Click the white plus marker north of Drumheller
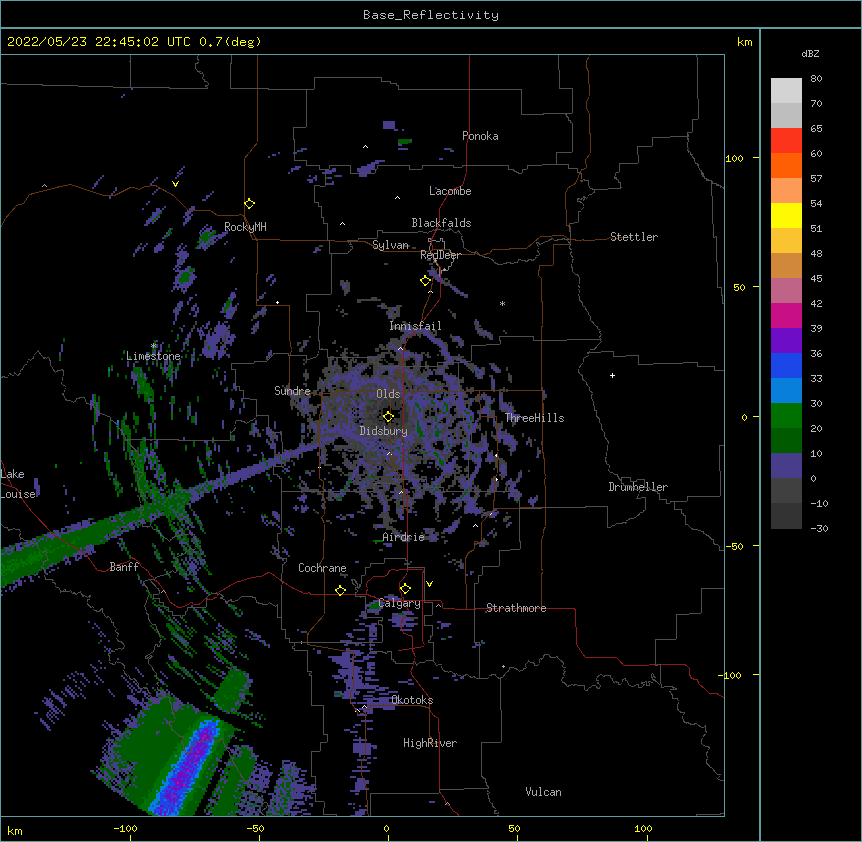The image size is (862, 842). tap(612, 375)
